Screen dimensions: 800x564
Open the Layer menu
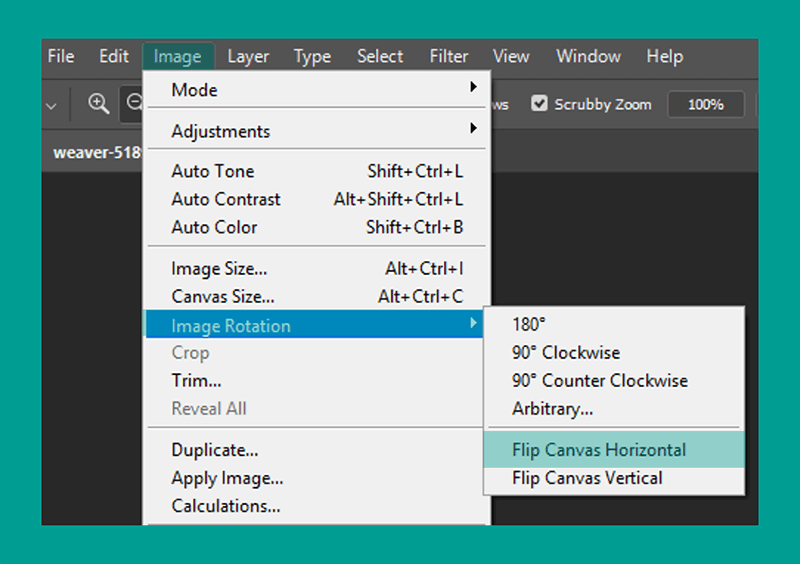pyautogui.click(x=248, y=56)
